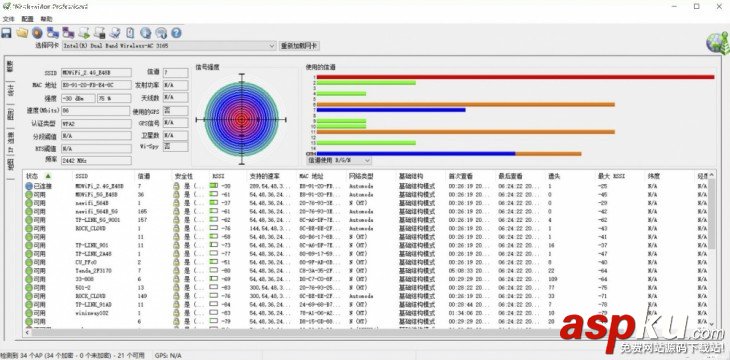The width and height of the screenshot is (730, 360).
Task: Click the lock icon in TP-LINK_5G_9001 row
Action: pos(176,219)
